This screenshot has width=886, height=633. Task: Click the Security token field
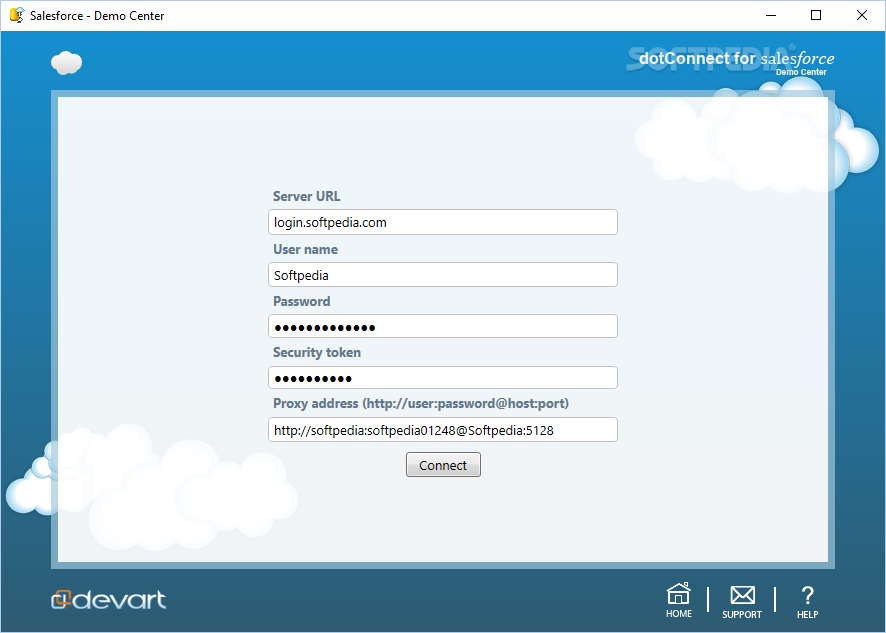coord(443,378)
